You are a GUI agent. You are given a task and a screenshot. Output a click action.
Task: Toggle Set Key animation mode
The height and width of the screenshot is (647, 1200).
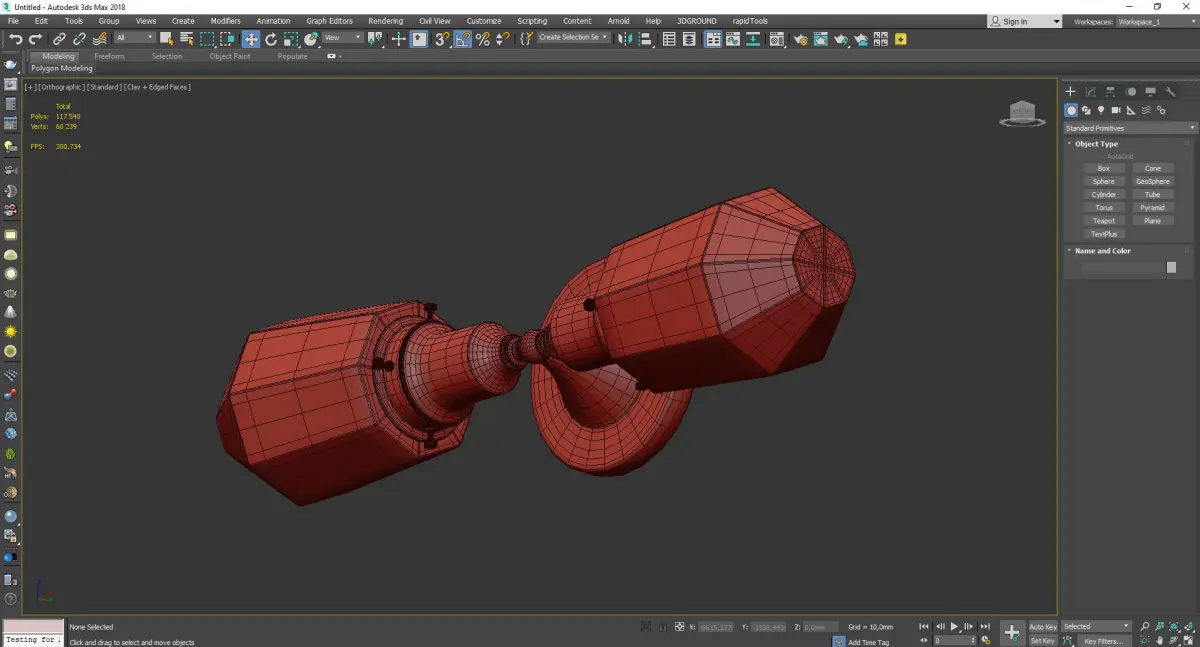point(1043,641)
